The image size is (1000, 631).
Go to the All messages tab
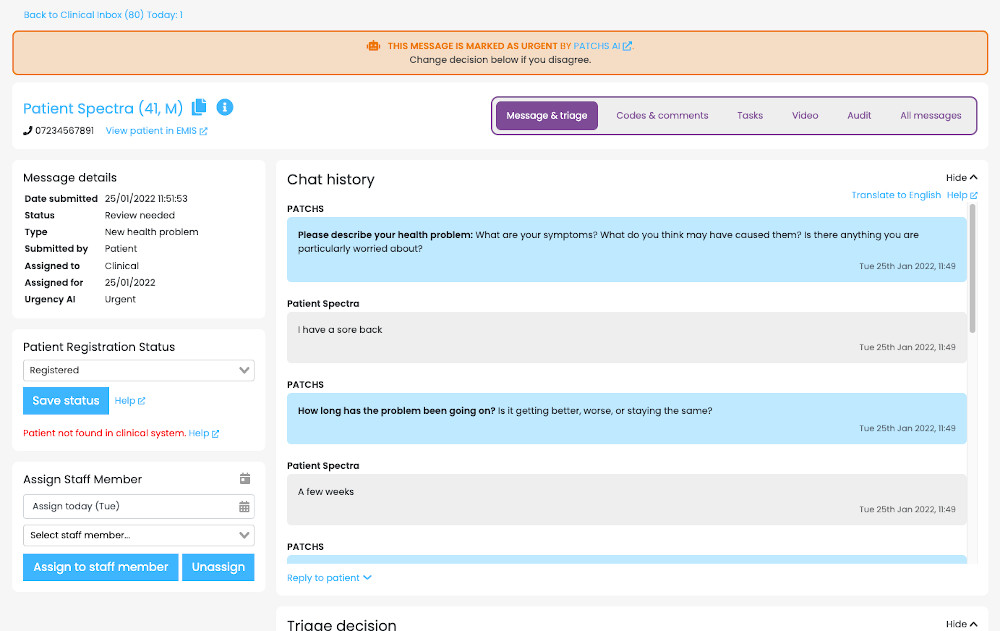coord(930,116)
